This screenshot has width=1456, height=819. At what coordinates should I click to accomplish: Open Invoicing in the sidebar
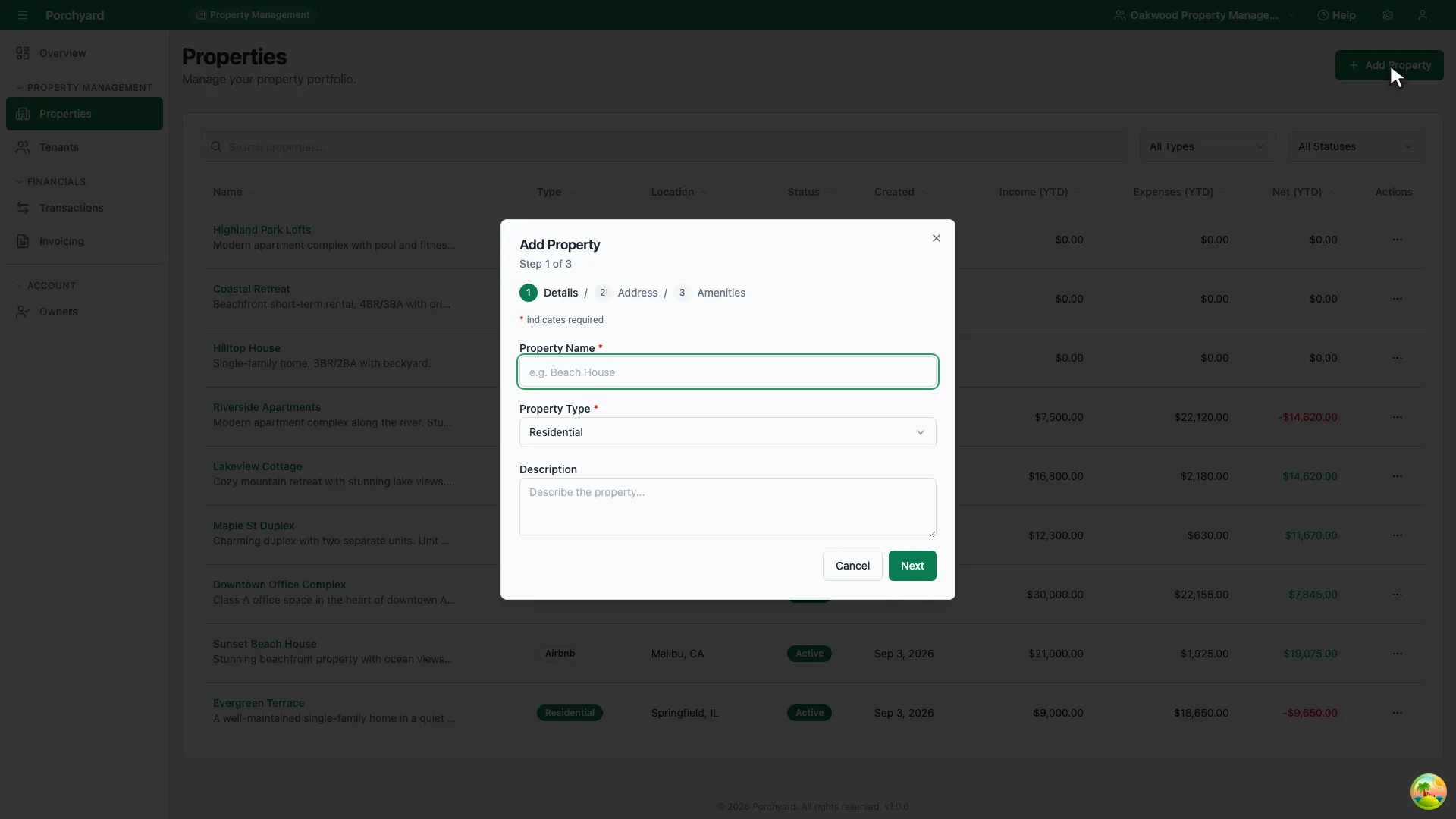pyautogui.click(x=84, y=241)
